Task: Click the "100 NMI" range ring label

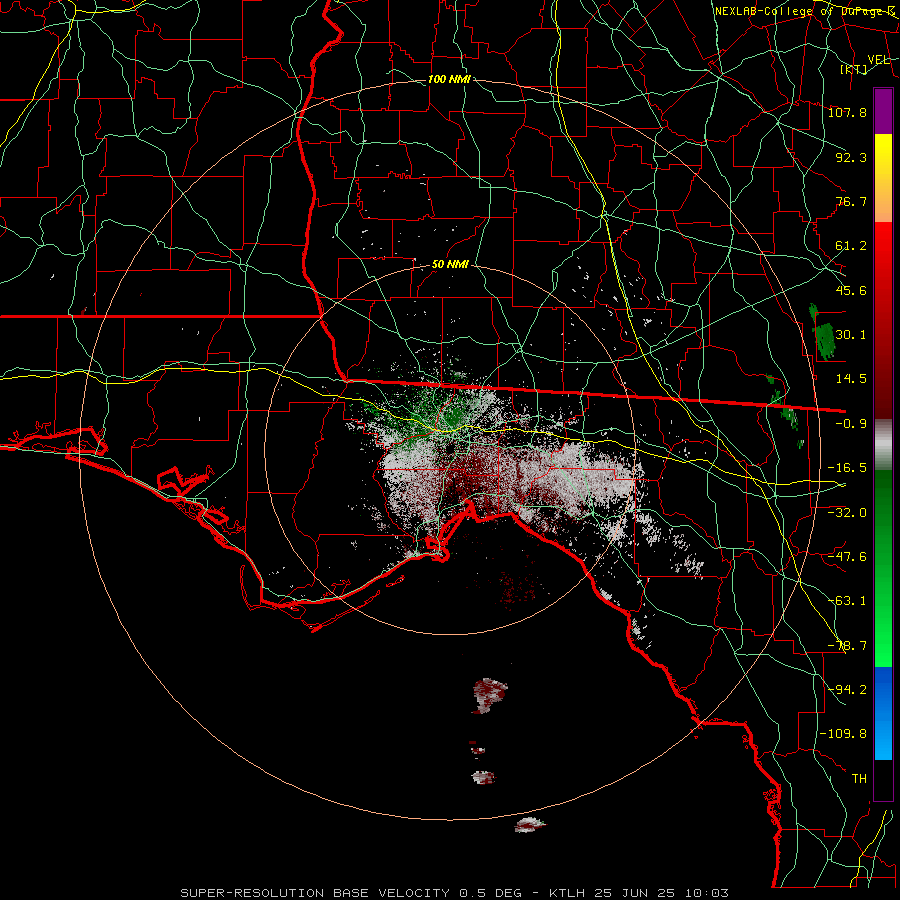Action: (x=449, y=79)
